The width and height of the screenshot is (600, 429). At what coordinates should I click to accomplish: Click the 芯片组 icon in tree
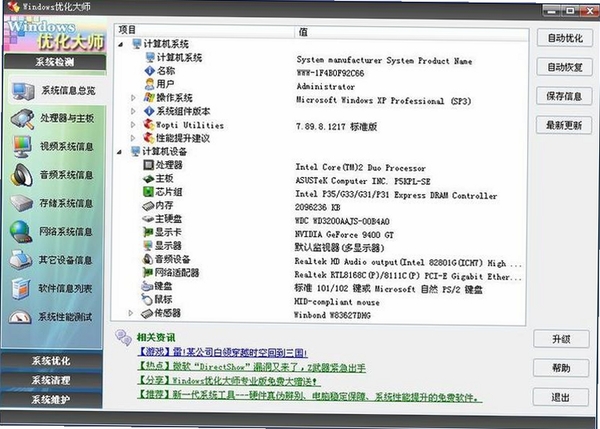point(148,192)
